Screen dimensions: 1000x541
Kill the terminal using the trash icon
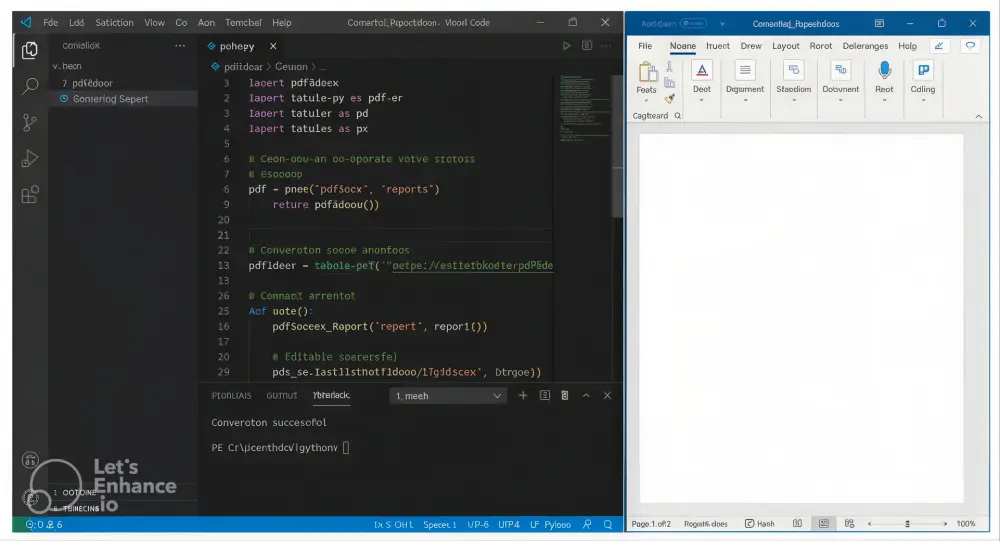[x=564, y=396]
